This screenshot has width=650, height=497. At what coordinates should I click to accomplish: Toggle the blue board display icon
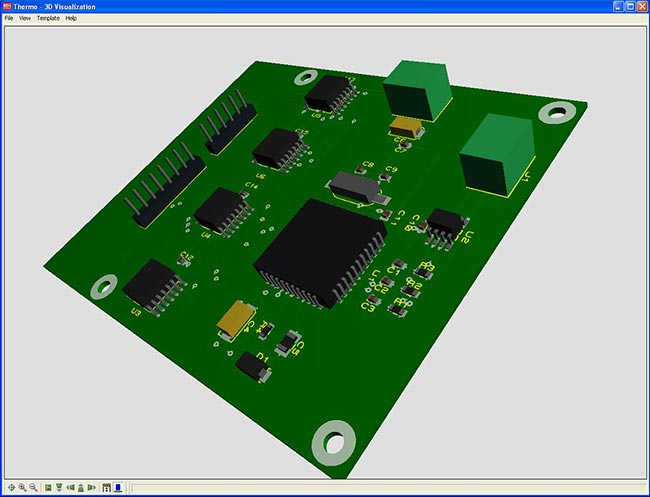(x=118, y=488)
